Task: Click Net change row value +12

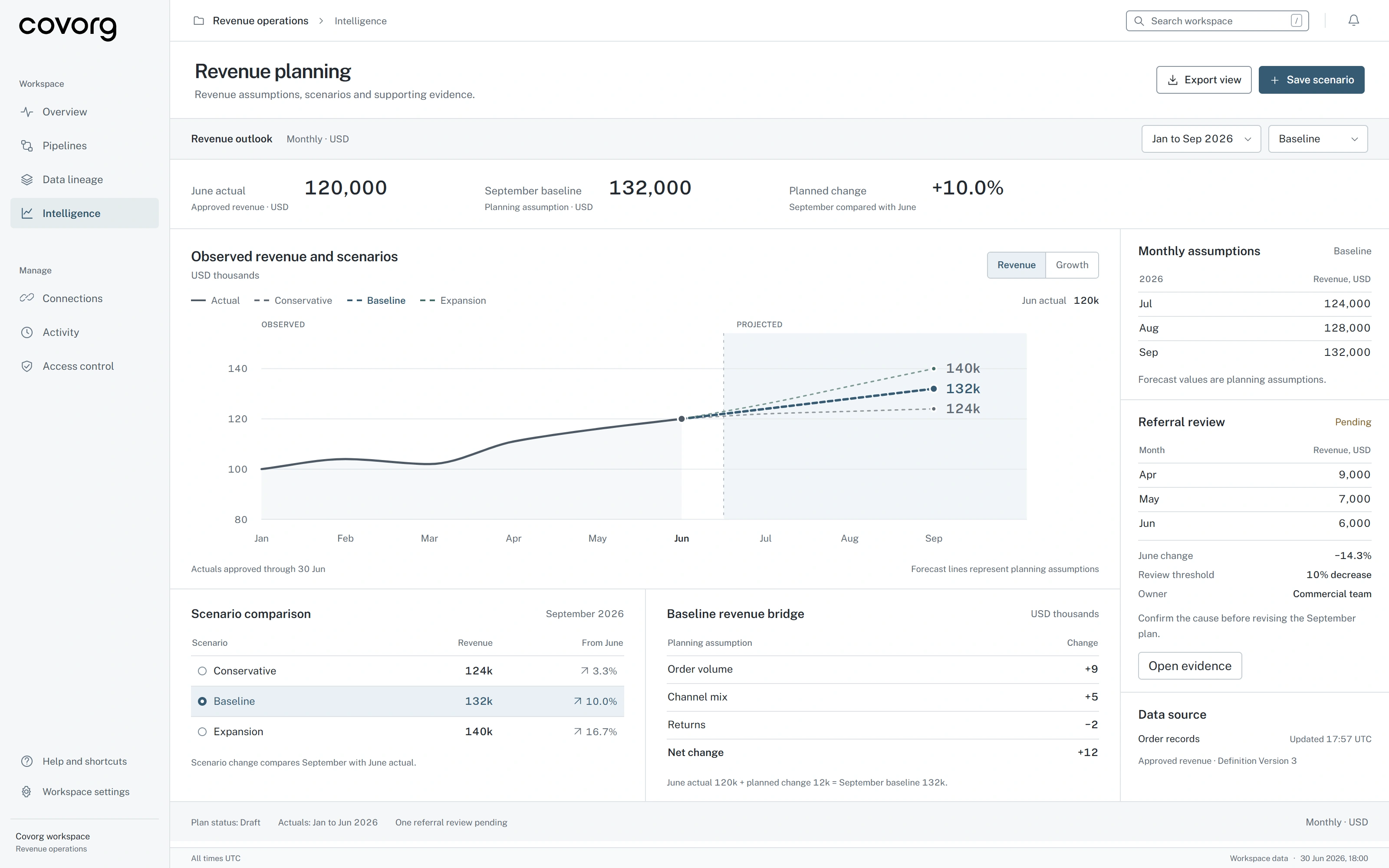Action: tap(1087, 753)
